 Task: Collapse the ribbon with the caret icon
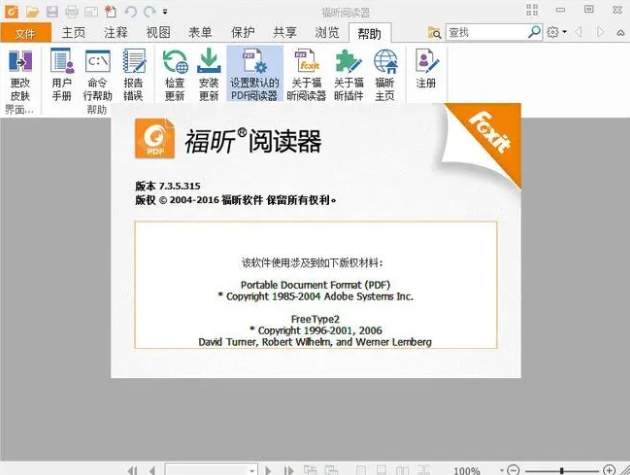point(621,33)
